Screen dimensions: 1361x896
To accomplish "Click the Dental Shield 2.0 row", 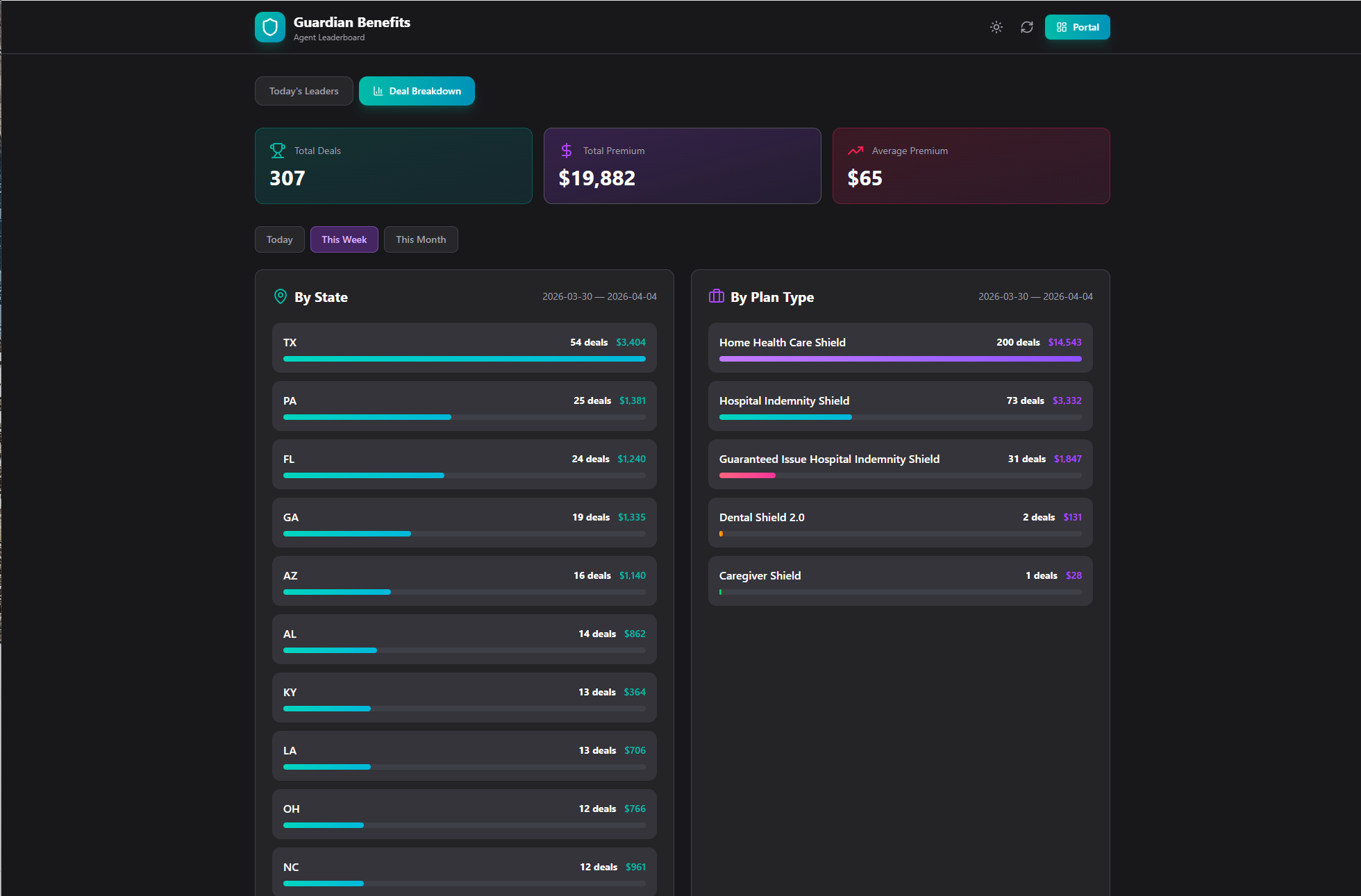I will coord(900,522).
